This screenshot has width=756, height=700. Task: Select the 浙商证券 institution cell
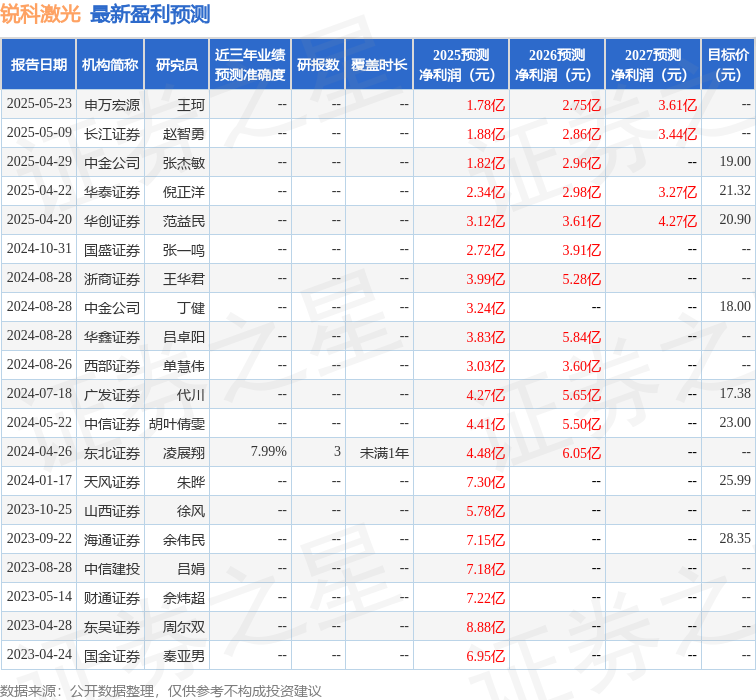[112, 279]
